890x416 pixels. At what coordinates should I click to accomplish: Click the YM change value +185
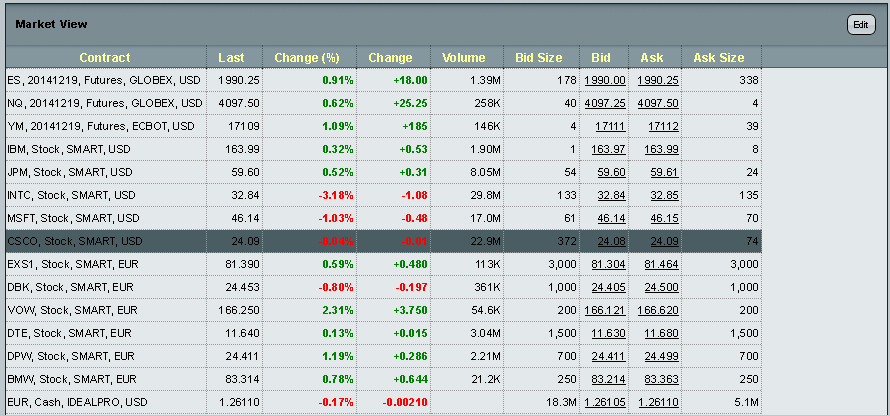pyautogui.click(x=413, y=127)
